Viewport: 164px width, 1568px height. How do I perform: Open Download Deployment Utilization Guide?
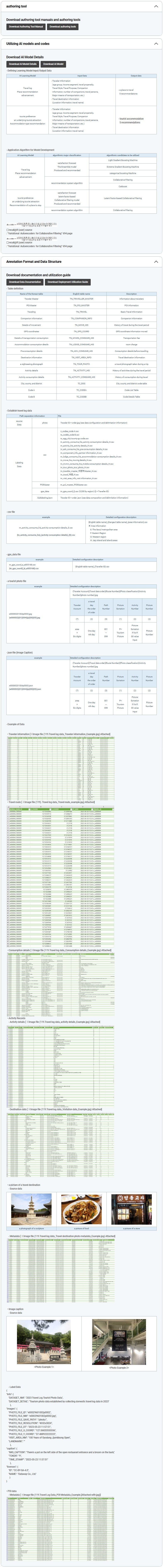(x=68, y=282)
